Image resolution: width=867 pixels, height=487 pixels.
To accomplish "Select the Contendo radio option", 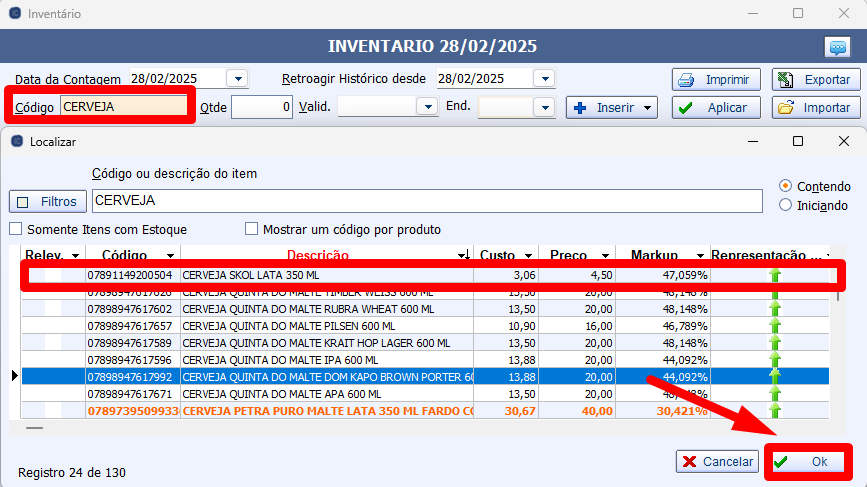I will click(785, 186).
